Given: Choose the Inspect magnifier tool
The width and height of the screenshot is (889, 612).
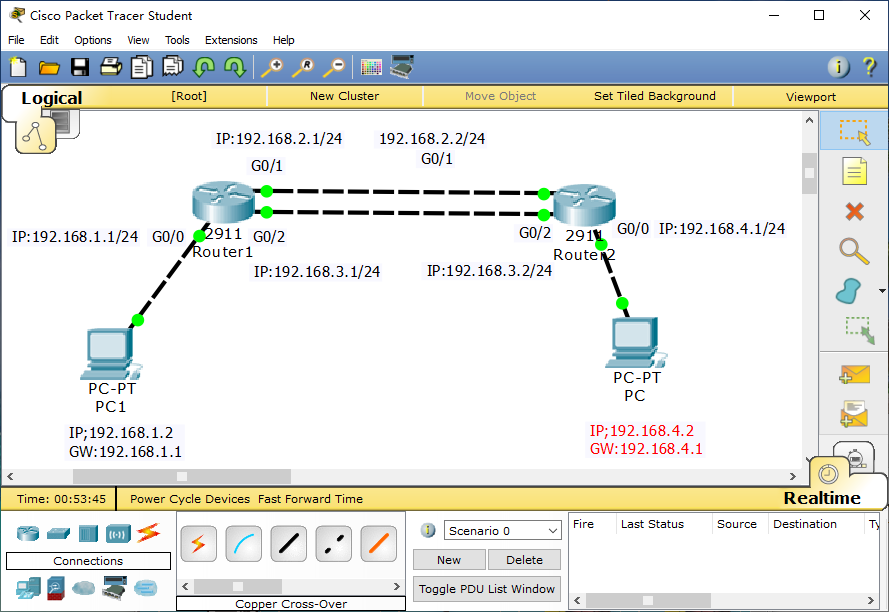Looking at the screenshot, I should 854,251.
